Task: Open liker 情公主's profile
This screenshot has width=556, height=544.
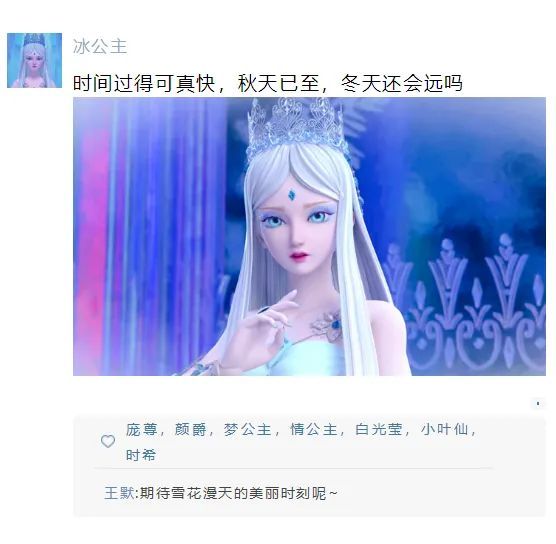Action: click(x=314, y=429)
